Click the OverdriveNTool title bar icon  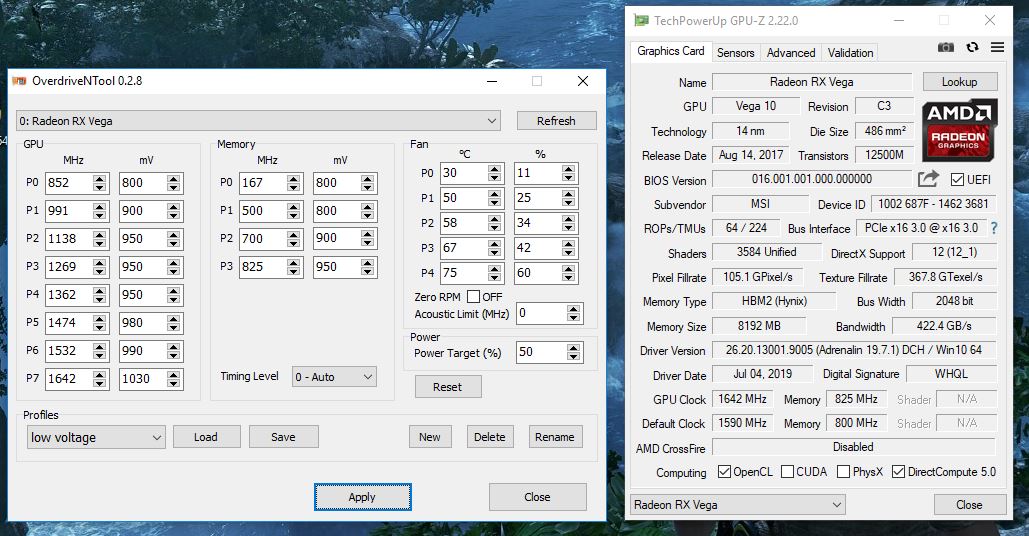tap(20, 81)
